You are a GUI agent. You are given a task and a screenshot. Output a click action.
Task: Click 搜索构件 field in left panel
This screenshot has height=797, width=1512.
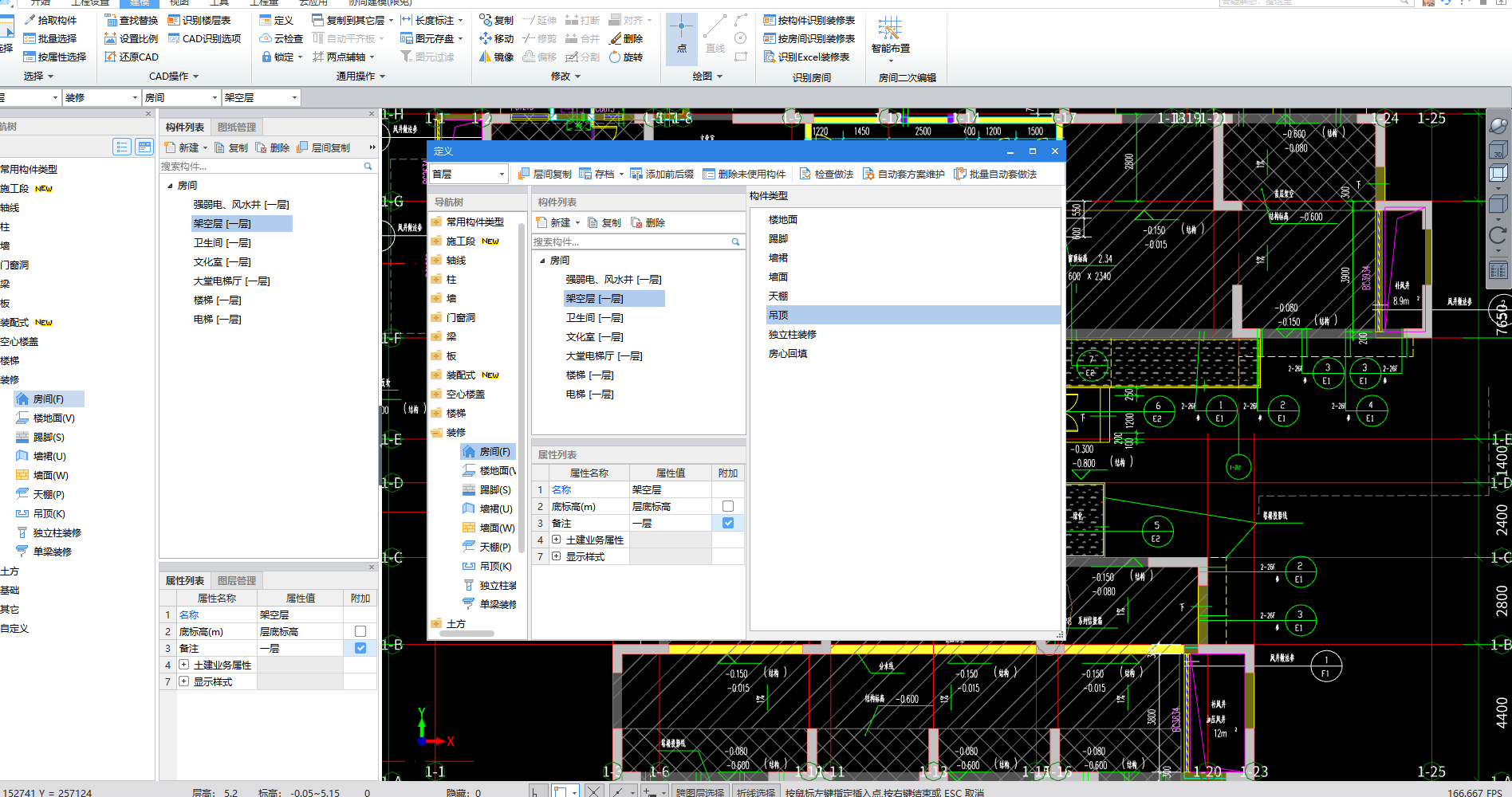tap(268, 166)
